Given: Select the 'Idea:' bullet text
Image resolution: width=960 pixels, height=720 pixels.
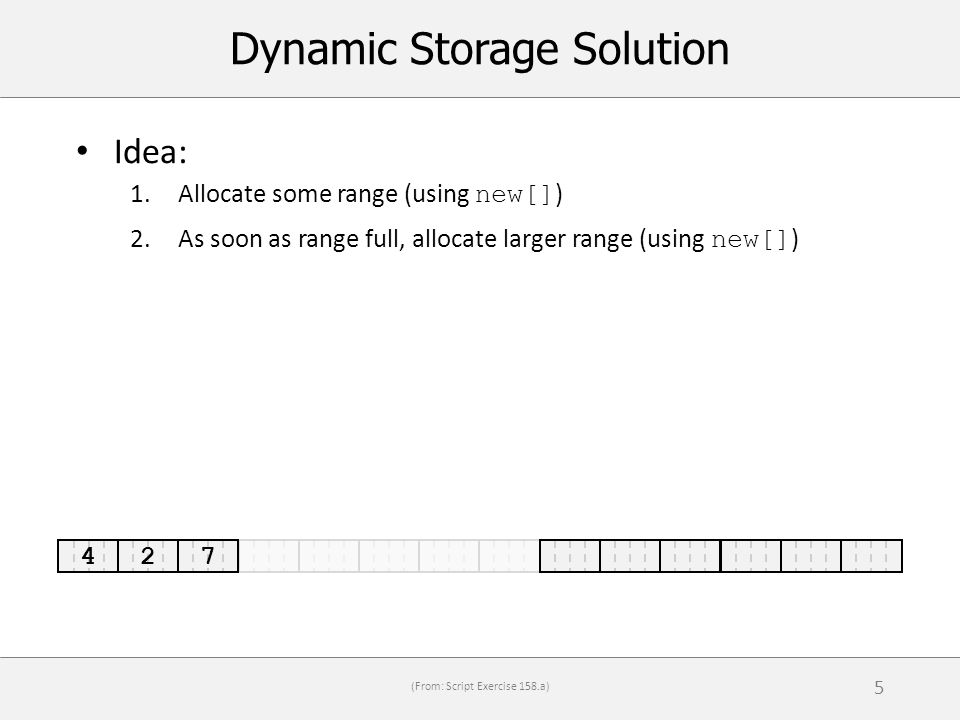Looking at the screenshot, I should [x=150, y=151].
